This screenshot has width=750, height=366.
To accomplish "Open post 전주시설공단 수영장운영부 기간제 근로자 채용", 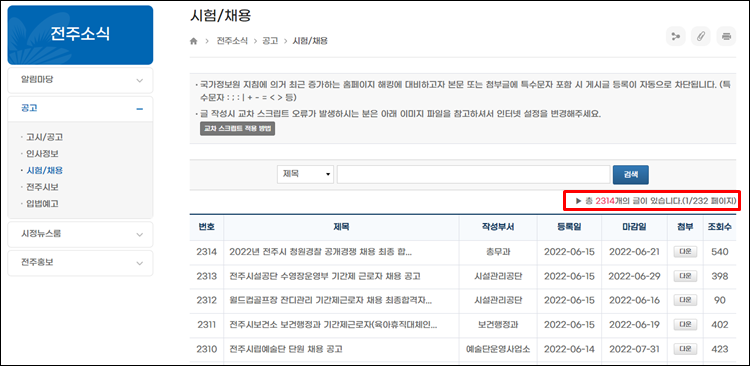I will [x=325, y=277].
